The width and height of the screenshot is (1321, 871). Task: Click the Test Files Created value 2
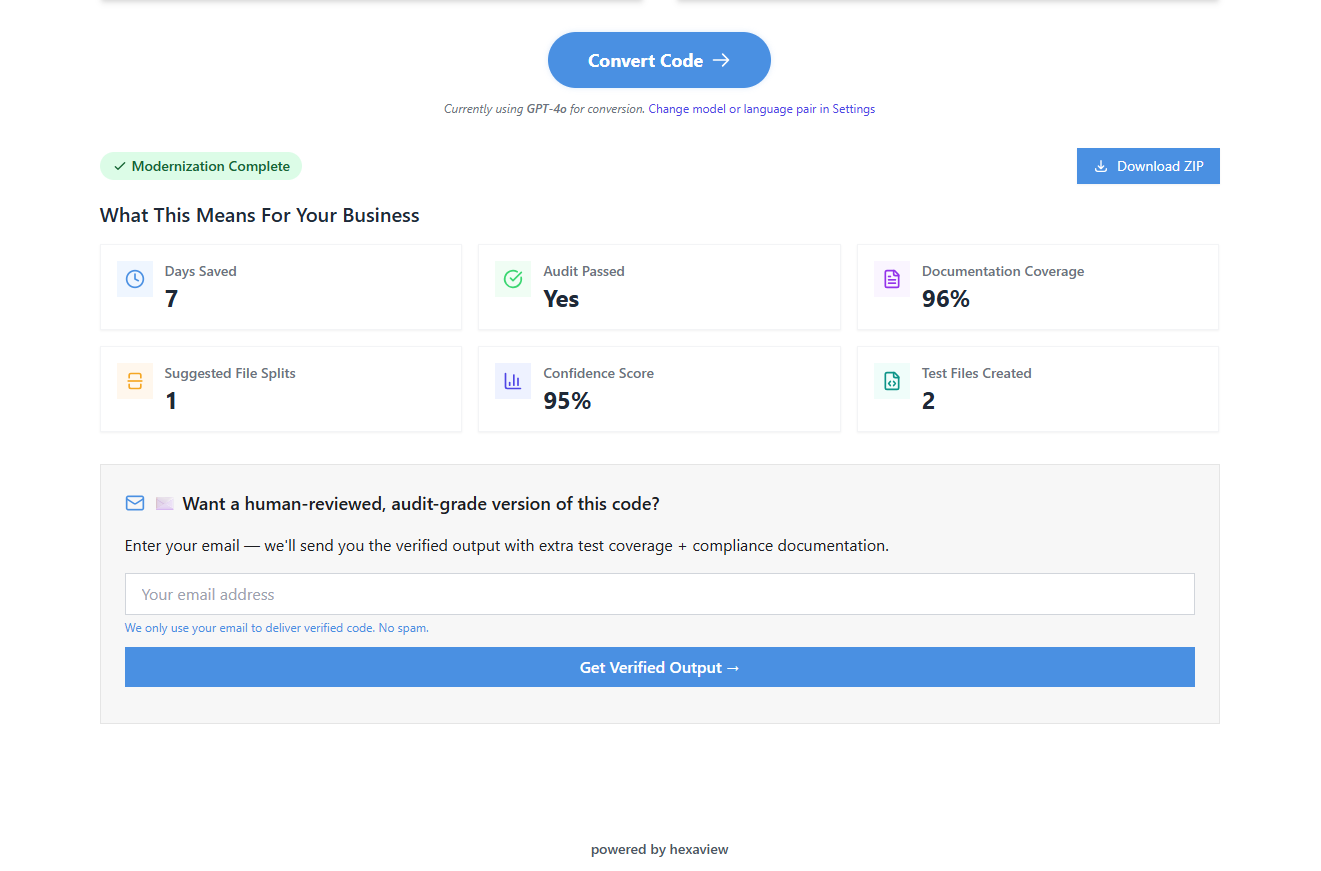[x=928, y=401]
